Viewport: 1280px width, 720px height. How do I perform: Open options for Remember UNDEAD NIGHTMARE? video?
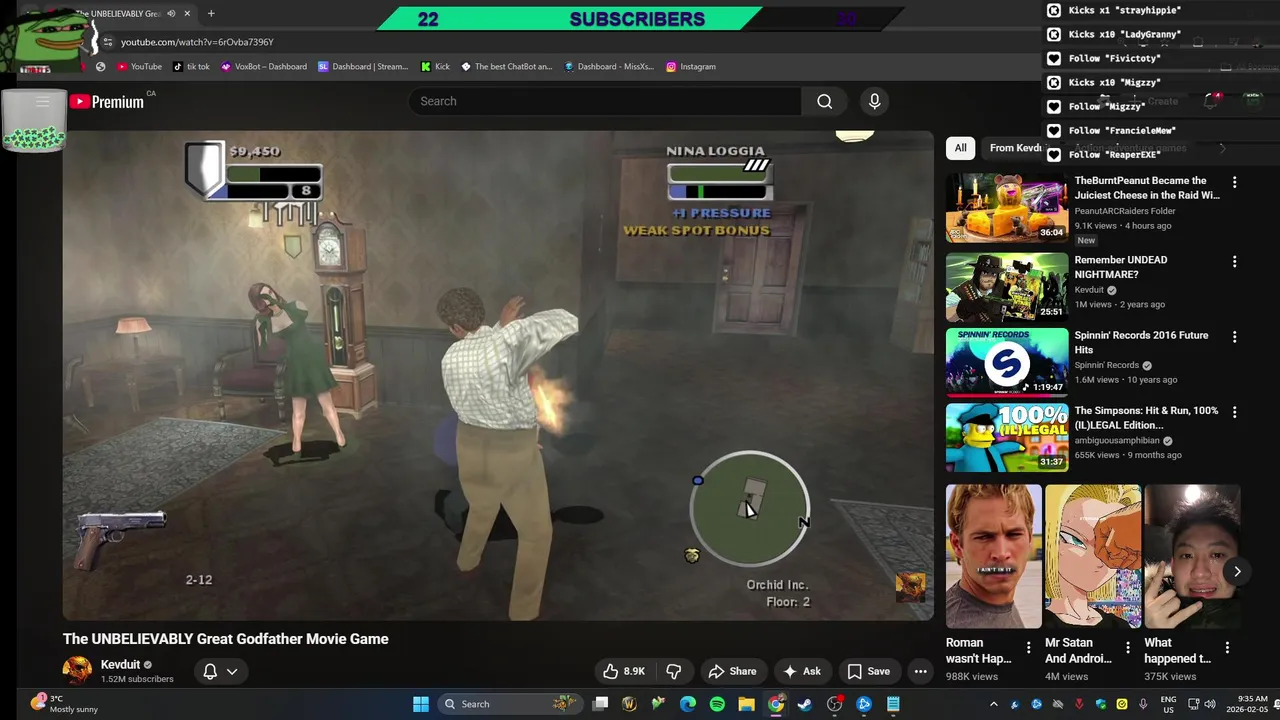pos(1234,262)
